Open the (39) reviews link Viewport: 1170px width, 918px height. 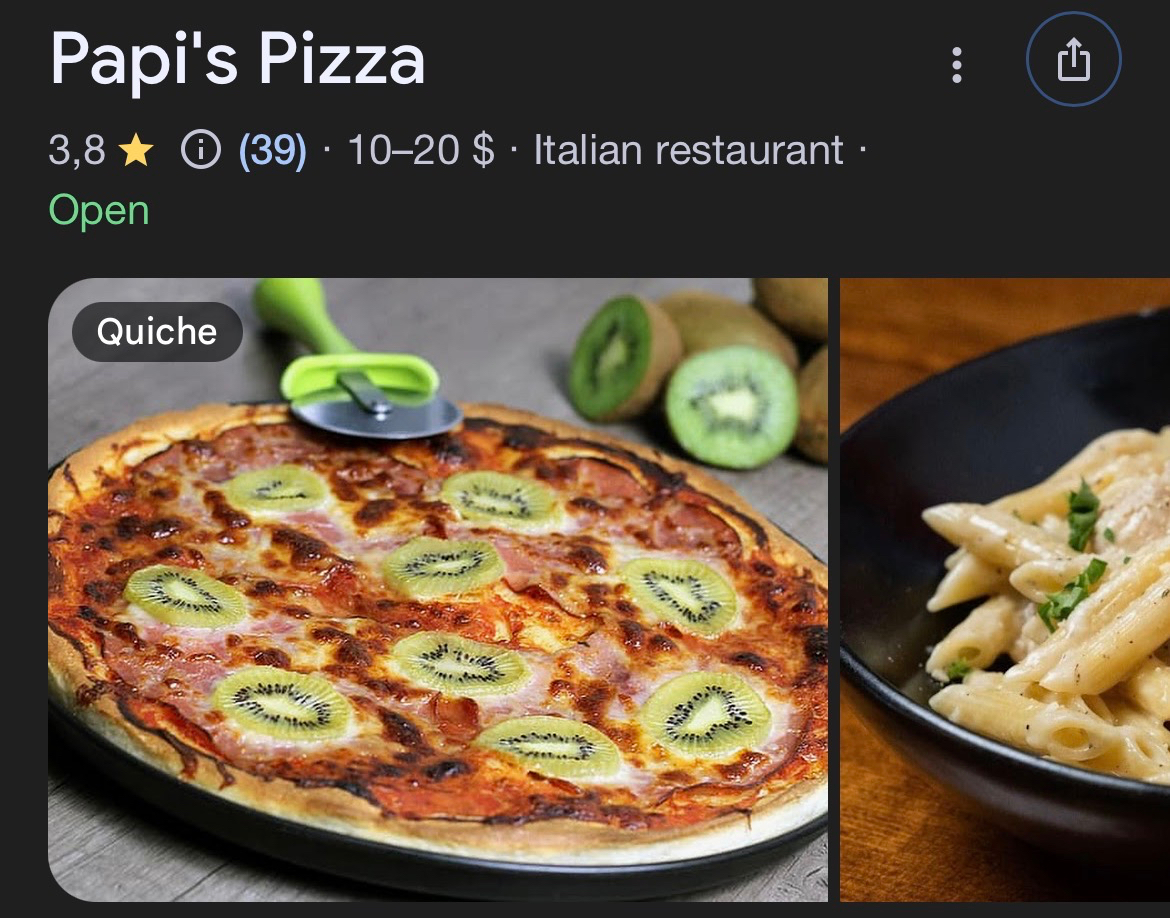(272, 150)
